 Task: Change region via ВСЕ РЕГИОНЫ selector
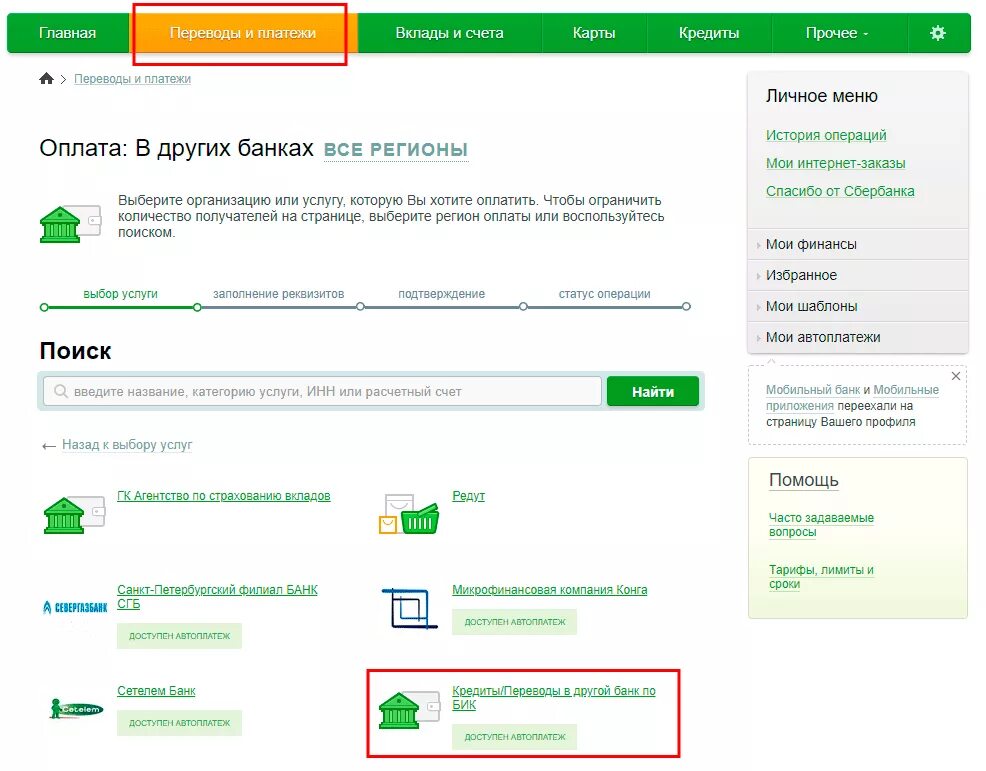coord(396,150)
